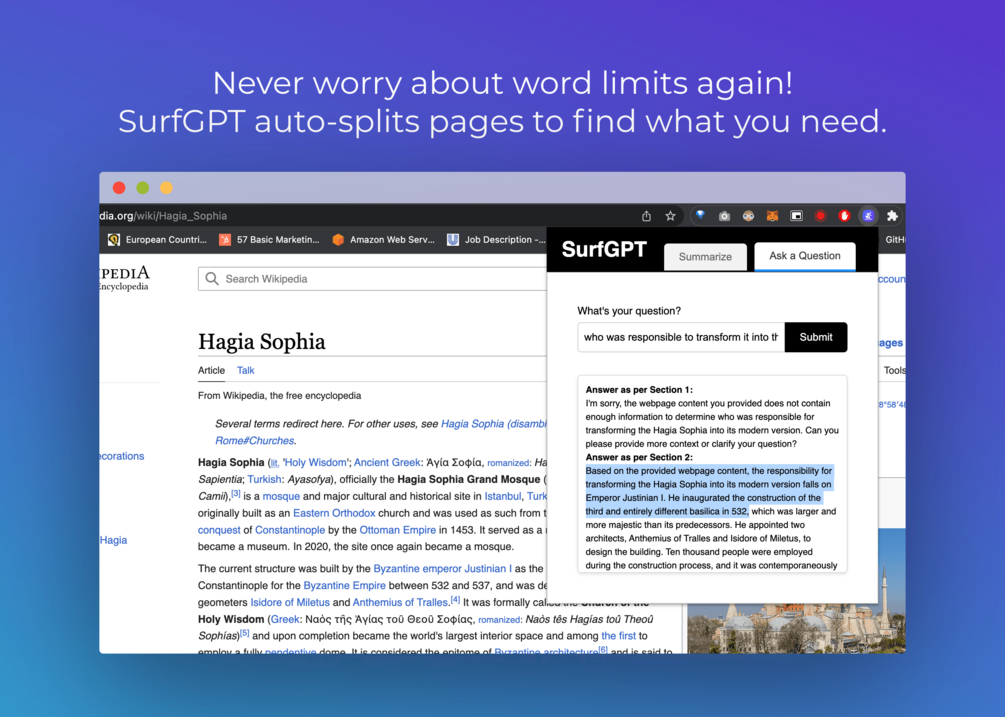1005x717 pixels.
Task: Follow the 'the first' link
Action: tap(619, 636)
